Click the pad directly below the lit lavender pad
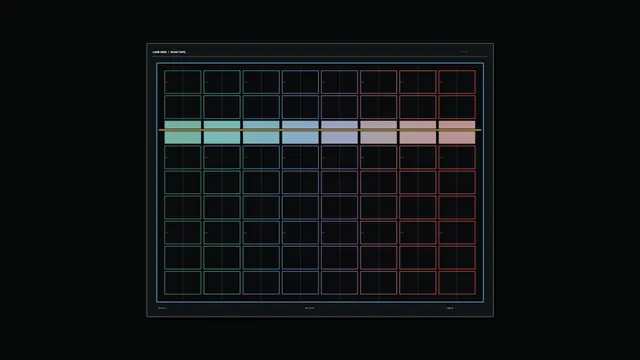The width and height of the screenshot is (640, 360). tap(340, 157)
